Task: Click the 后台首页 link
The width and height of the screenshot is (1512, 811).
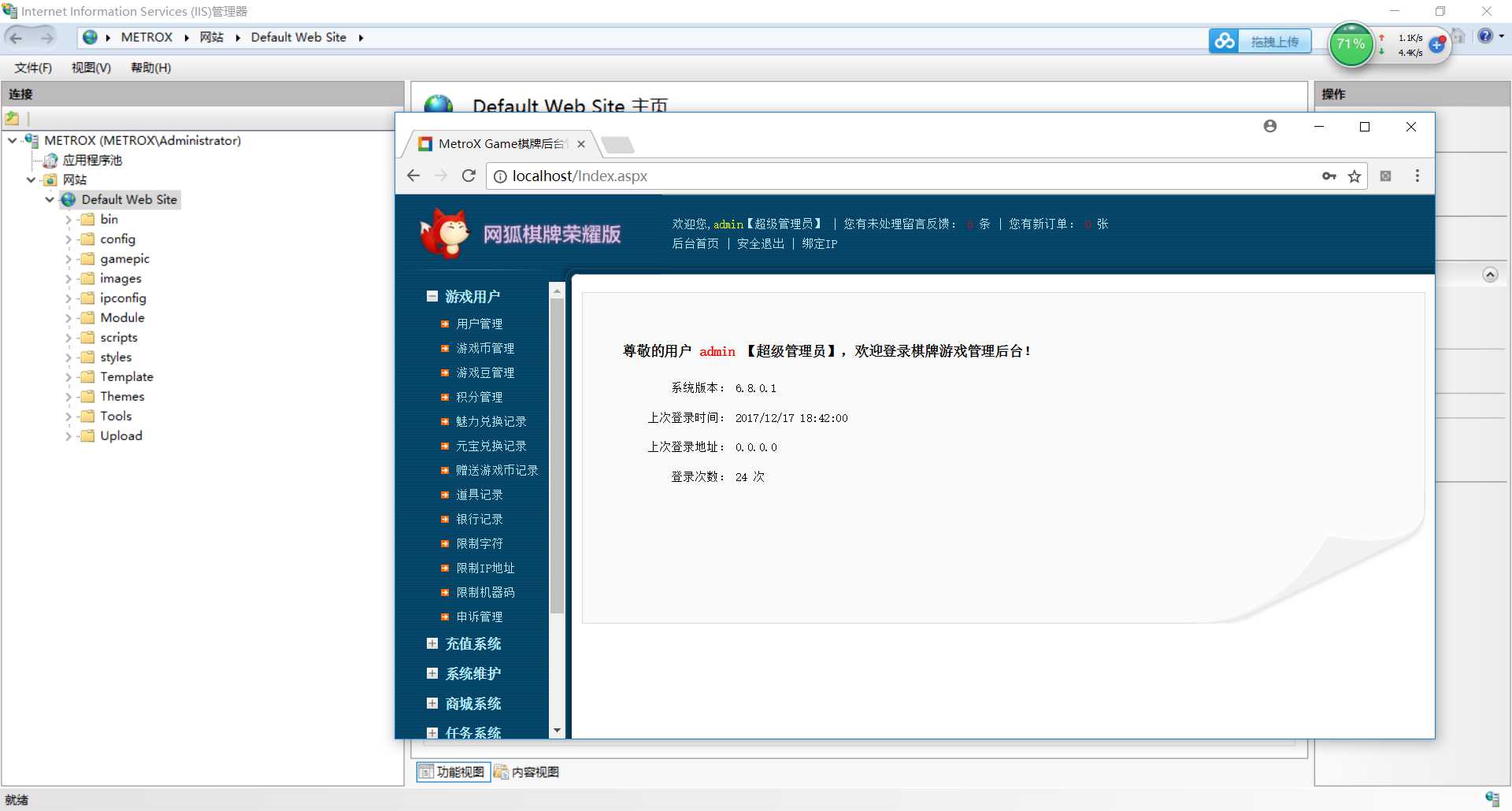Action: click(695, 244)
